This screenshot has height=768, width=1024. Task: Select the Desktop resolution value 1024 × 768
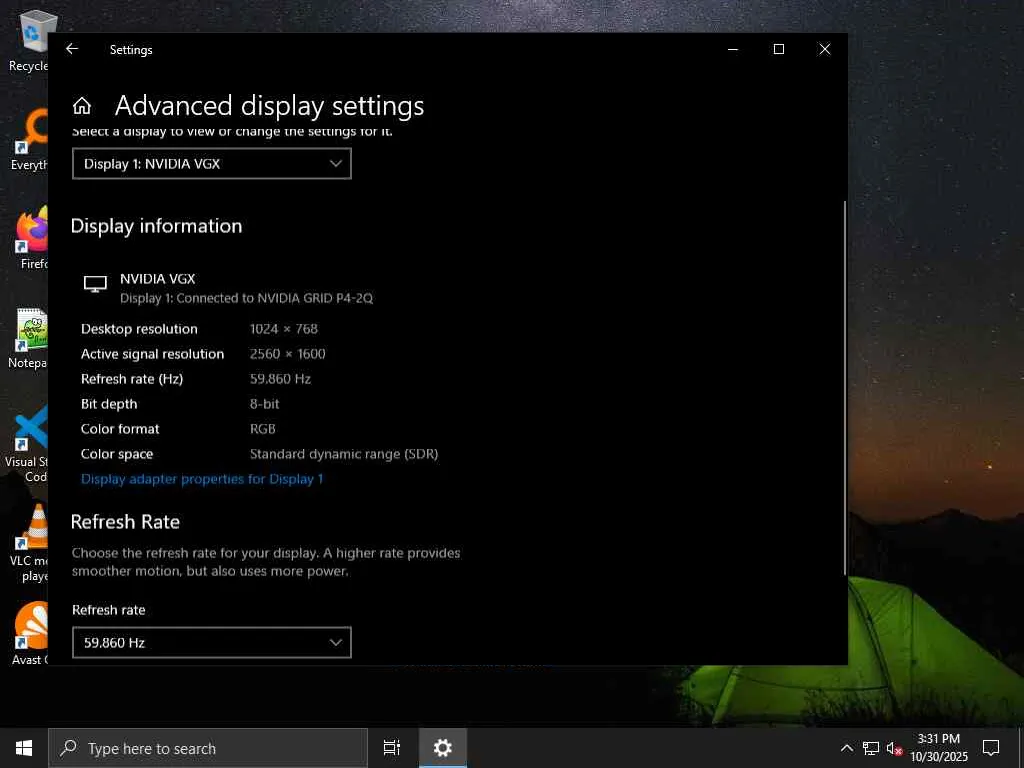click(283, 328)
